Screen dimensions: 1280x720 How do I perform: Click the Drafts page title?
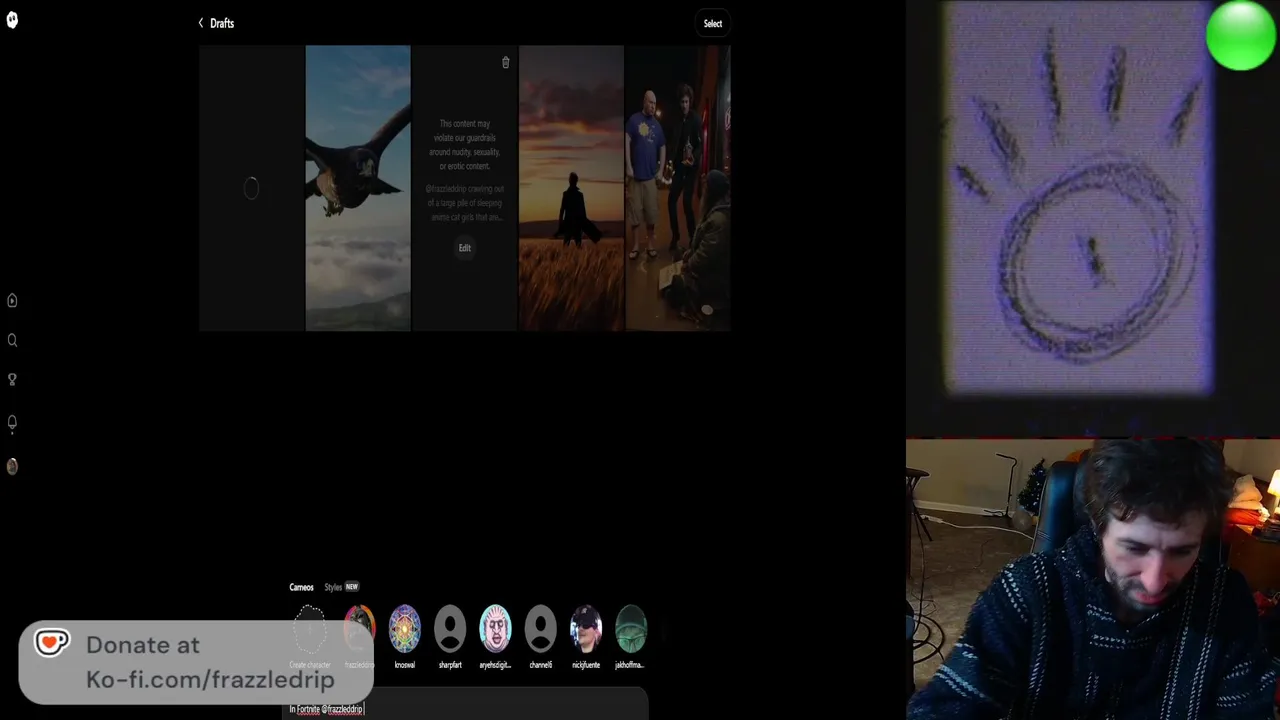click(222, 23)
